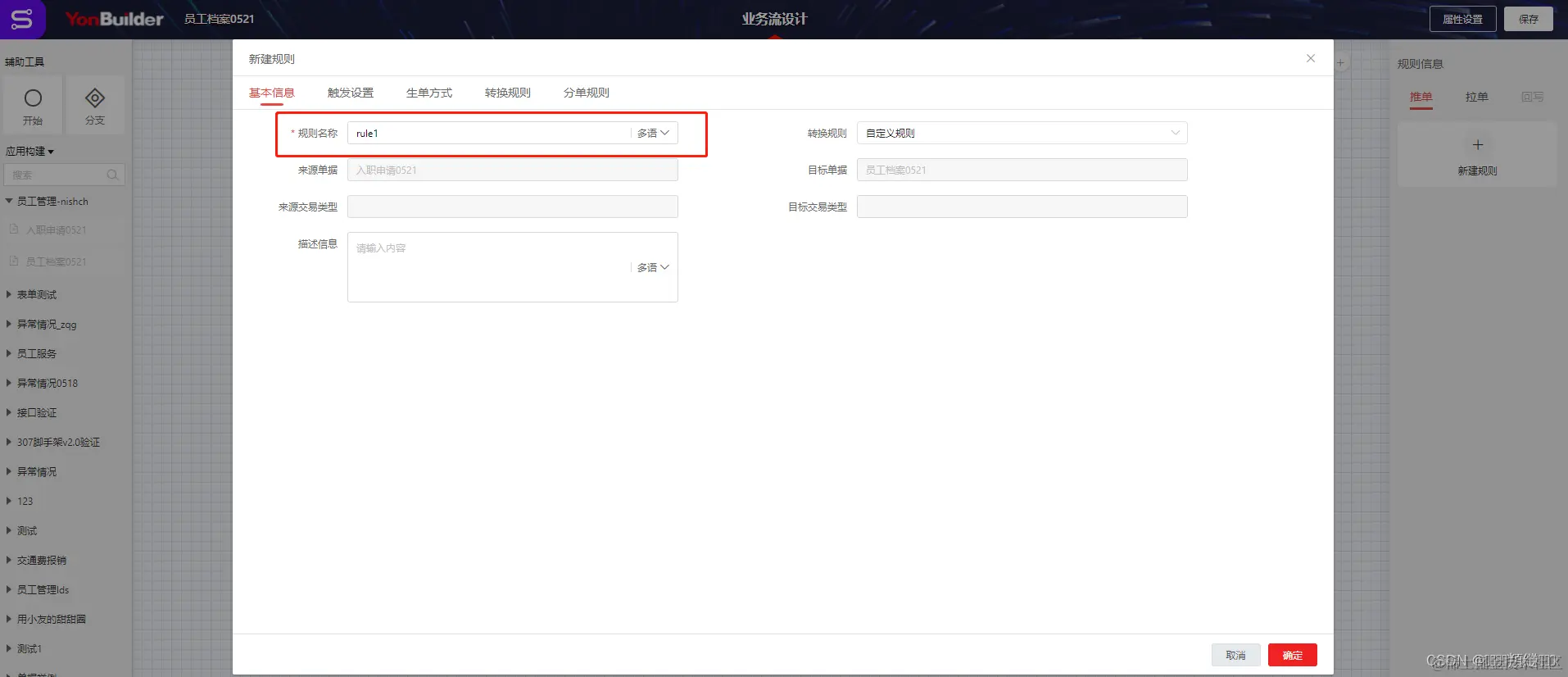Click the 取消 cancel button
The height and width of the screenshot is (677, 1568).
1236,655
